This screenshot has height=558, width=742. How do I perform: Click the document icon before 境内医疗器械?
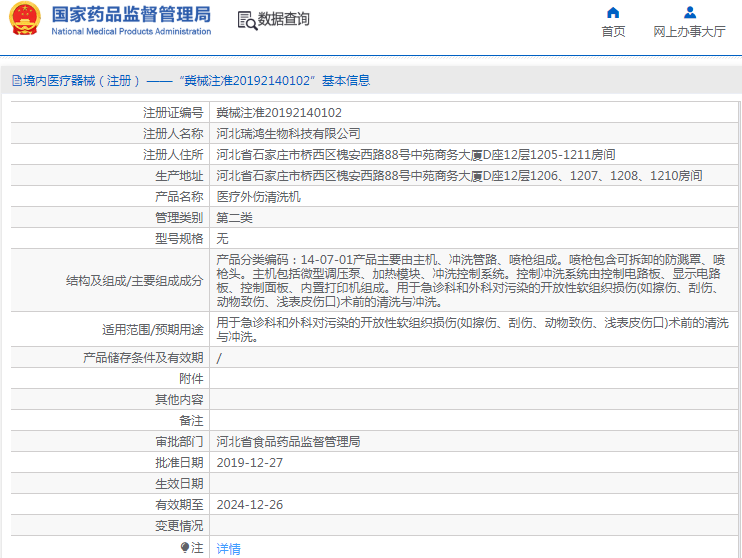tap(16, 81)
